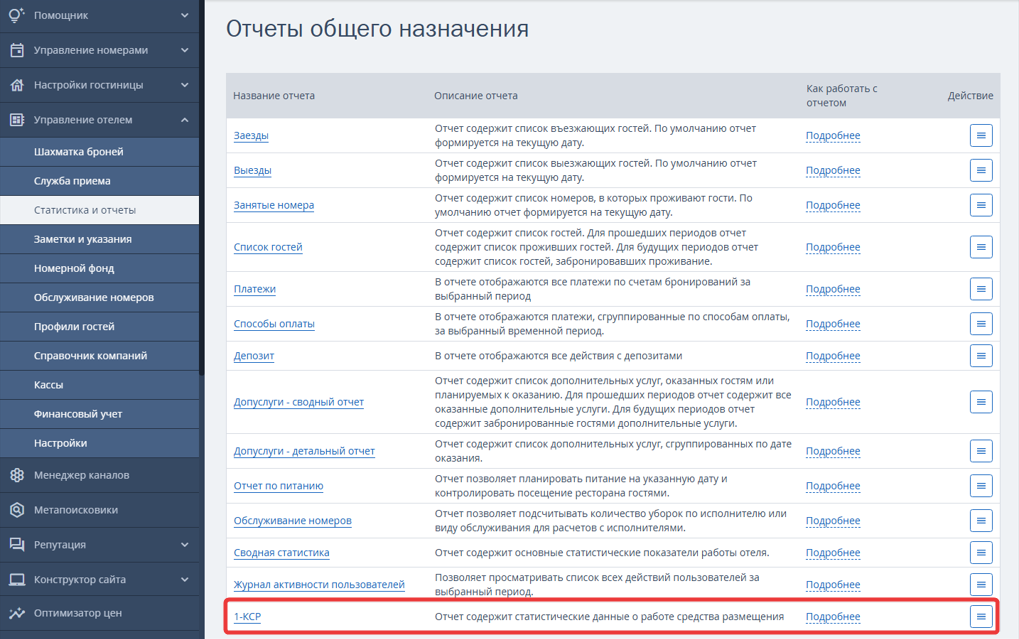Expand the Настройки гостиницы chevron
Viewport: 1019px width, 639px height.
185,85
